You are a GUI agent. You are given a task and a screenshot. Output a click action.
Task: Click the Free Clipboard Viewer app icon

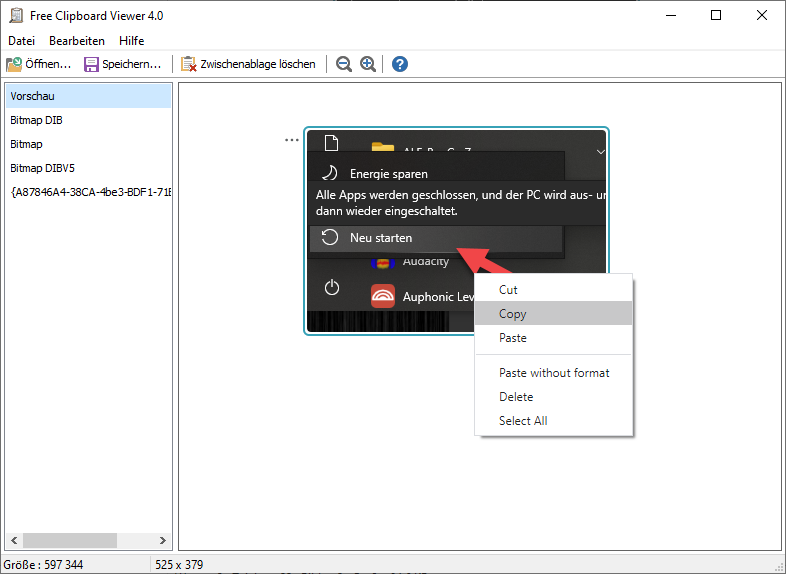click(x=16, y=16)
